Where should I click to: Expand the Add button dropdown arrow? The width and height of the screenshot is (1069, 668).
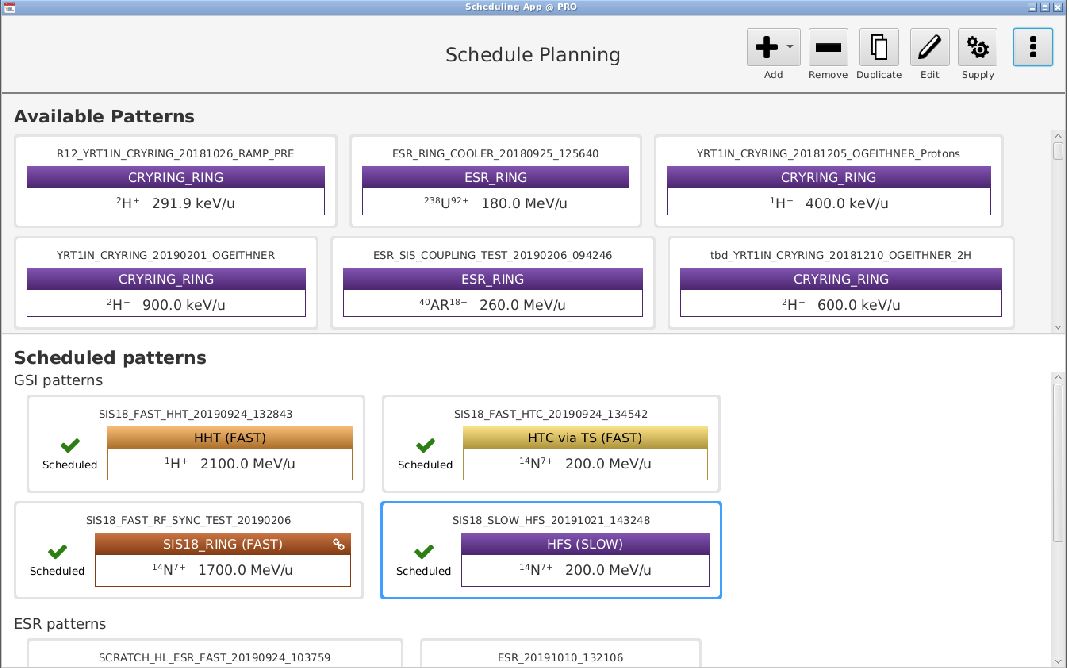pyautogui.click(x=790, y=46)
